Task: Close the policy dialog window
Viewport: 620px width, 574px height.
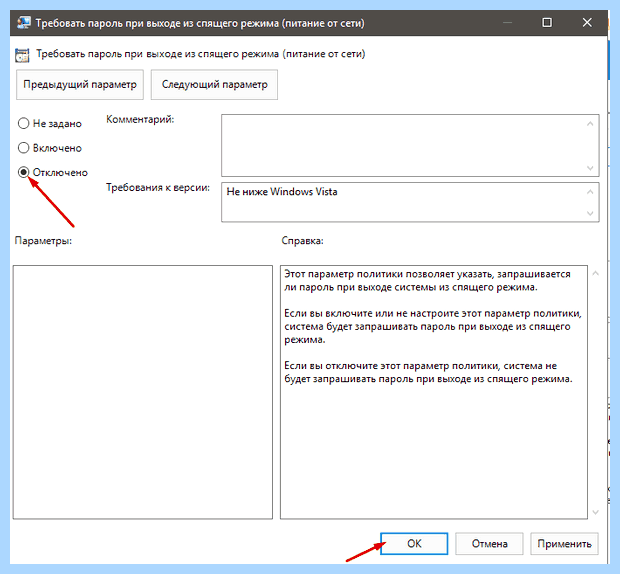Action: [x=587, y=23]
